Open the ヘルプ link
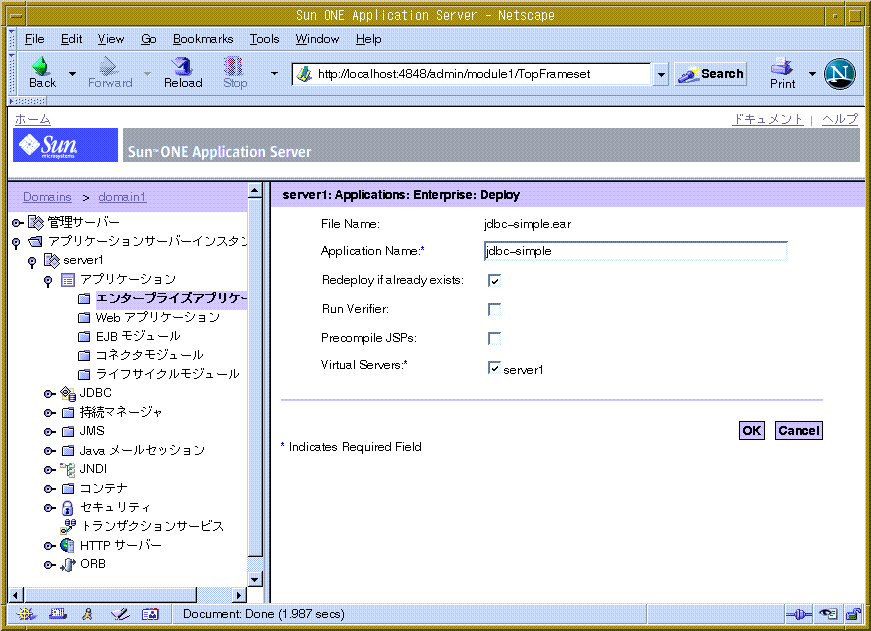This screenshot has width=871, height=631. coord(840,119)
